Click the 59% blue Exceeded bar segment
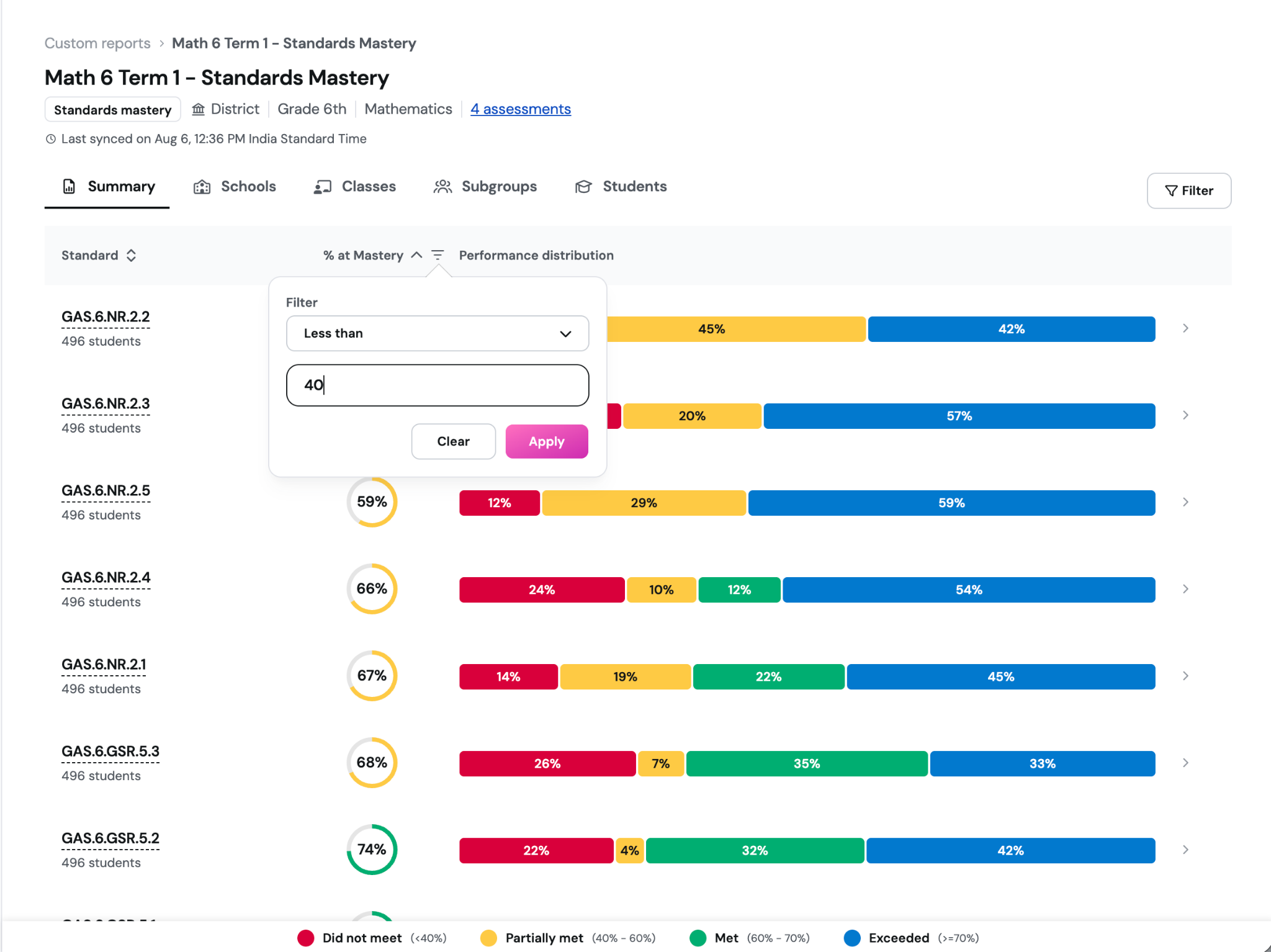This screenshot has height=952, width=1271. pos(952,503)
